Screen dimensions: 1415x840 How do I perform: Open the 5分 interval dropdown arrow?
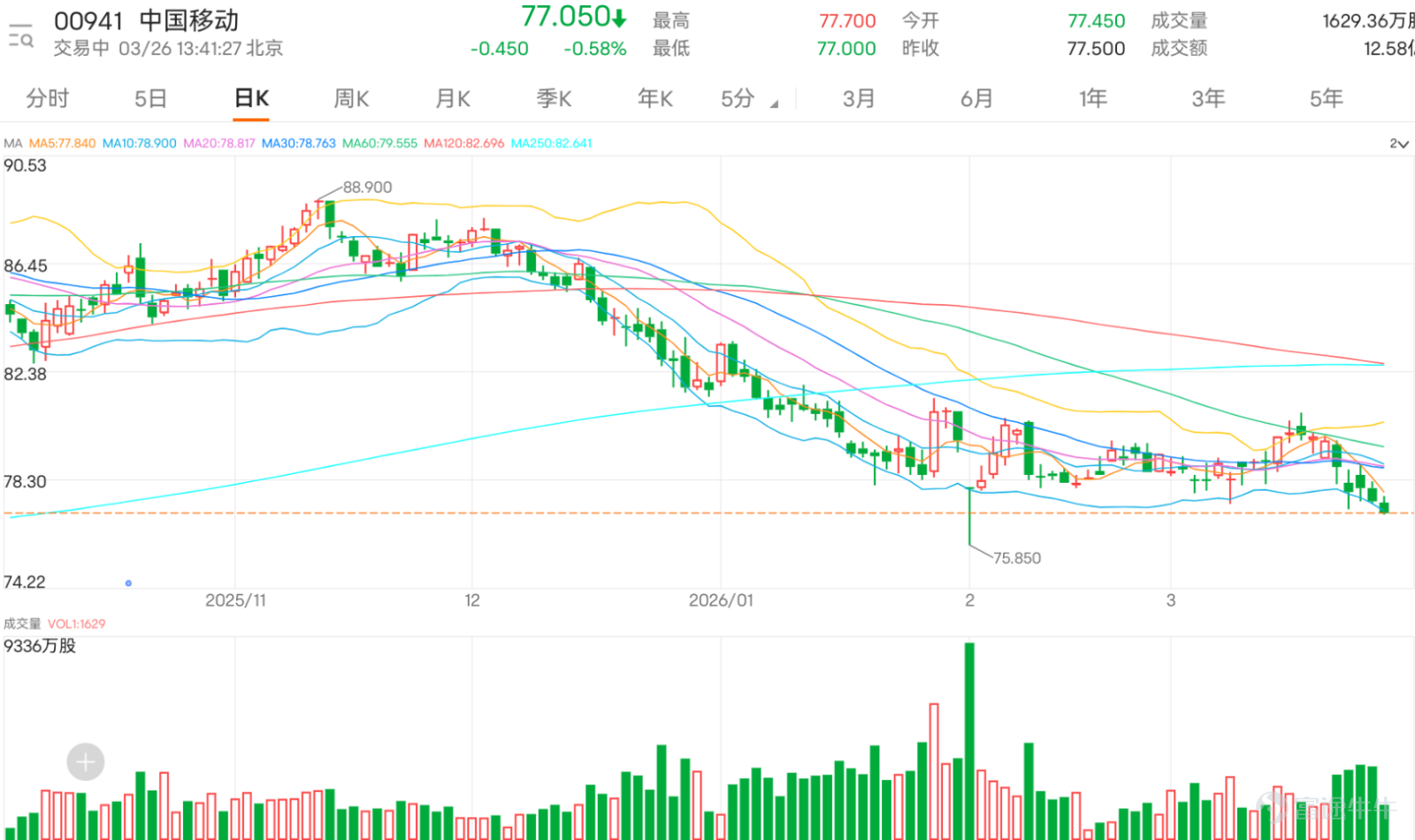point(774,103)
